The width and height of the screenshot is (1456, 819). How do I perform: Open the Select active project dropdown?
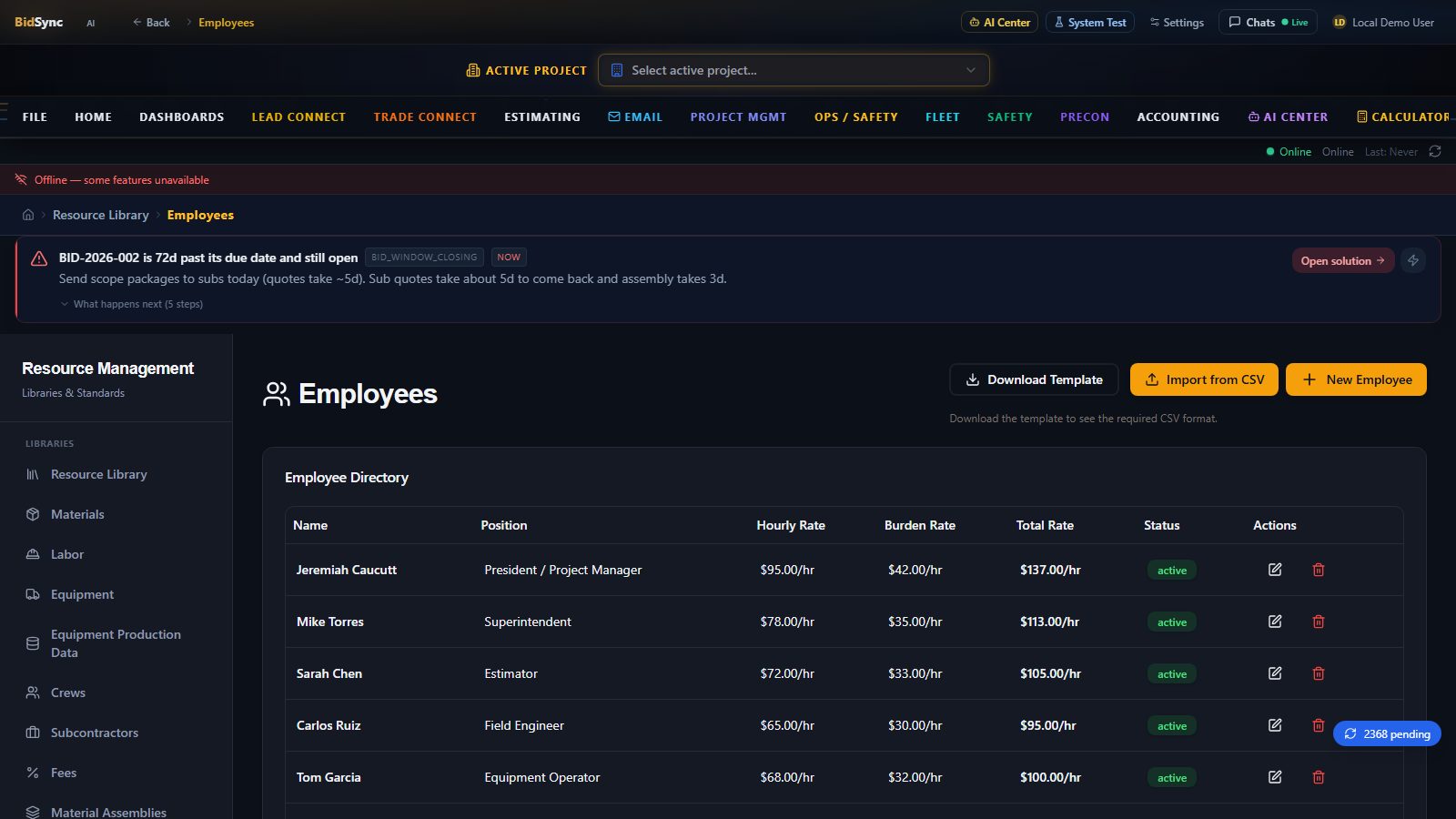tap(794, 70)
